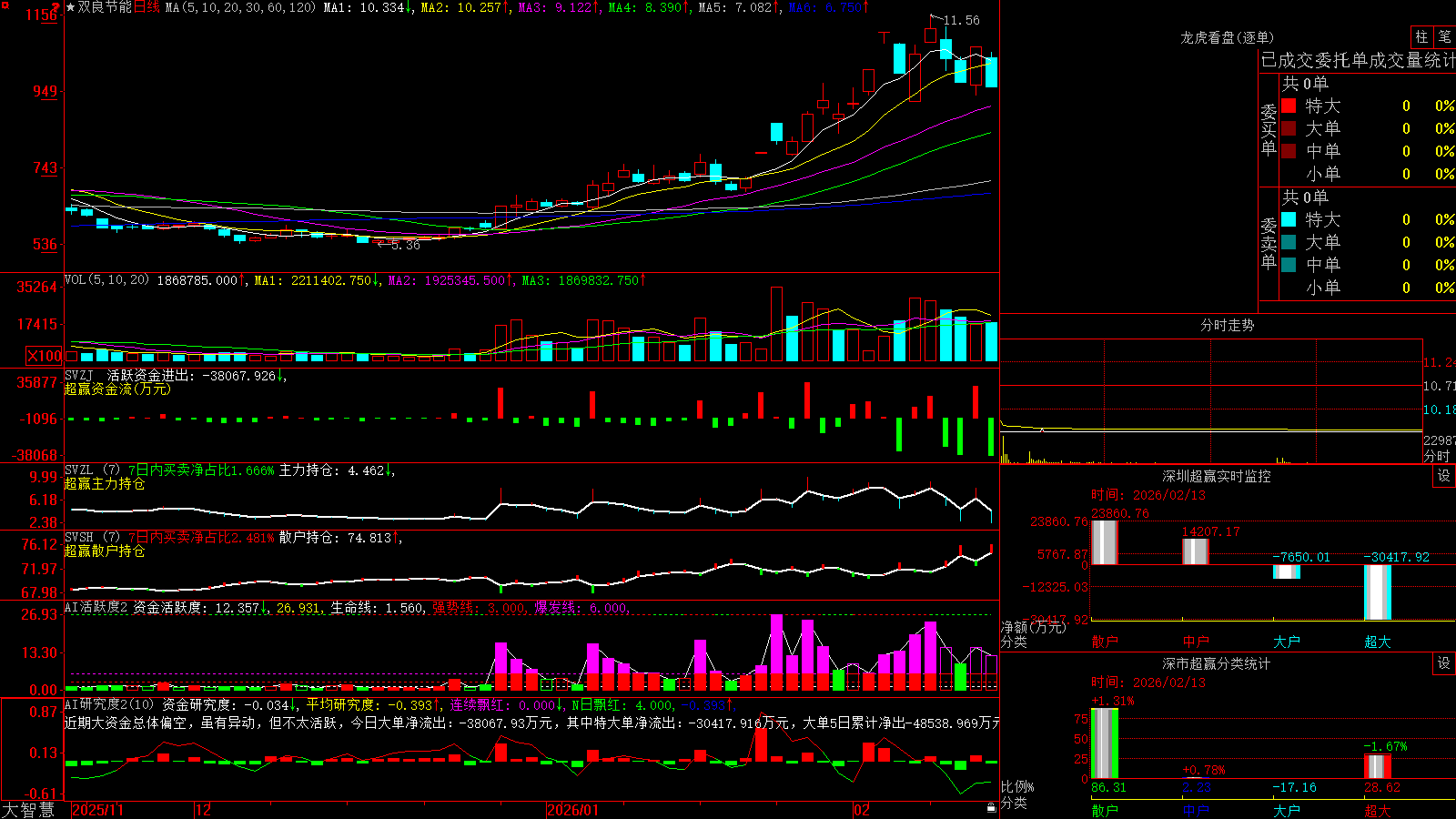Click the 爆发线: 6.000 indicator value

point(581,607)
